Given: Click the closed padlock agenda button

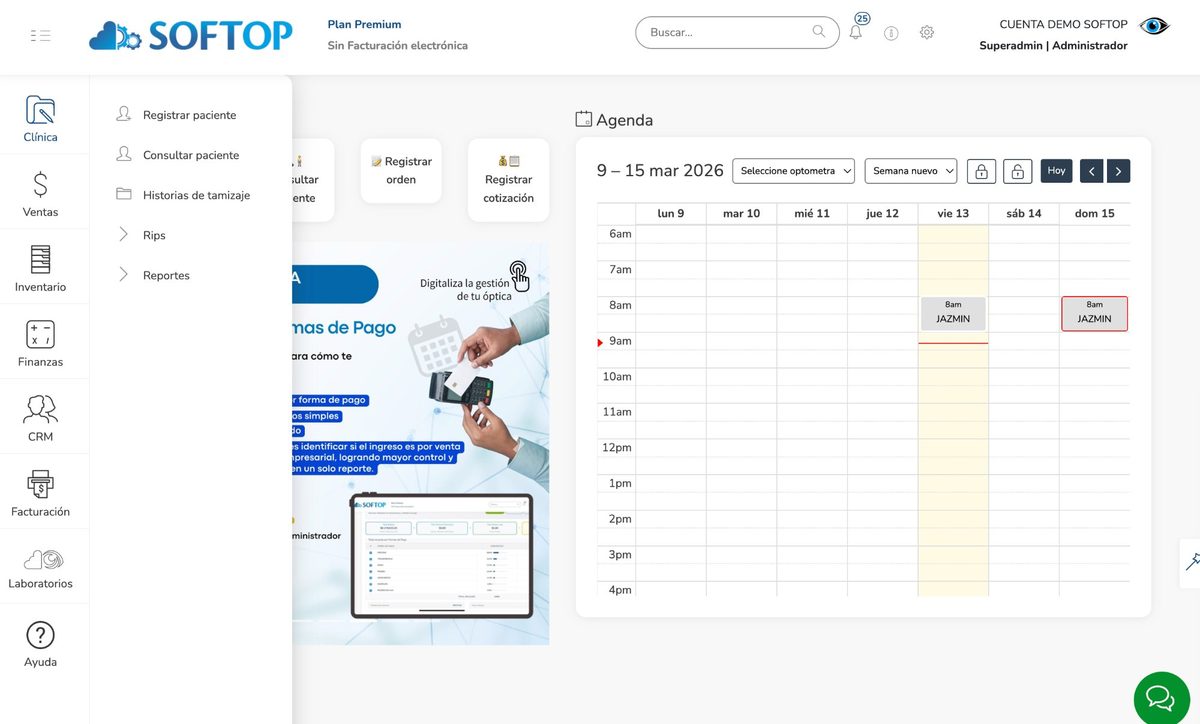Looking at the screenshot, I should point(981,171).
